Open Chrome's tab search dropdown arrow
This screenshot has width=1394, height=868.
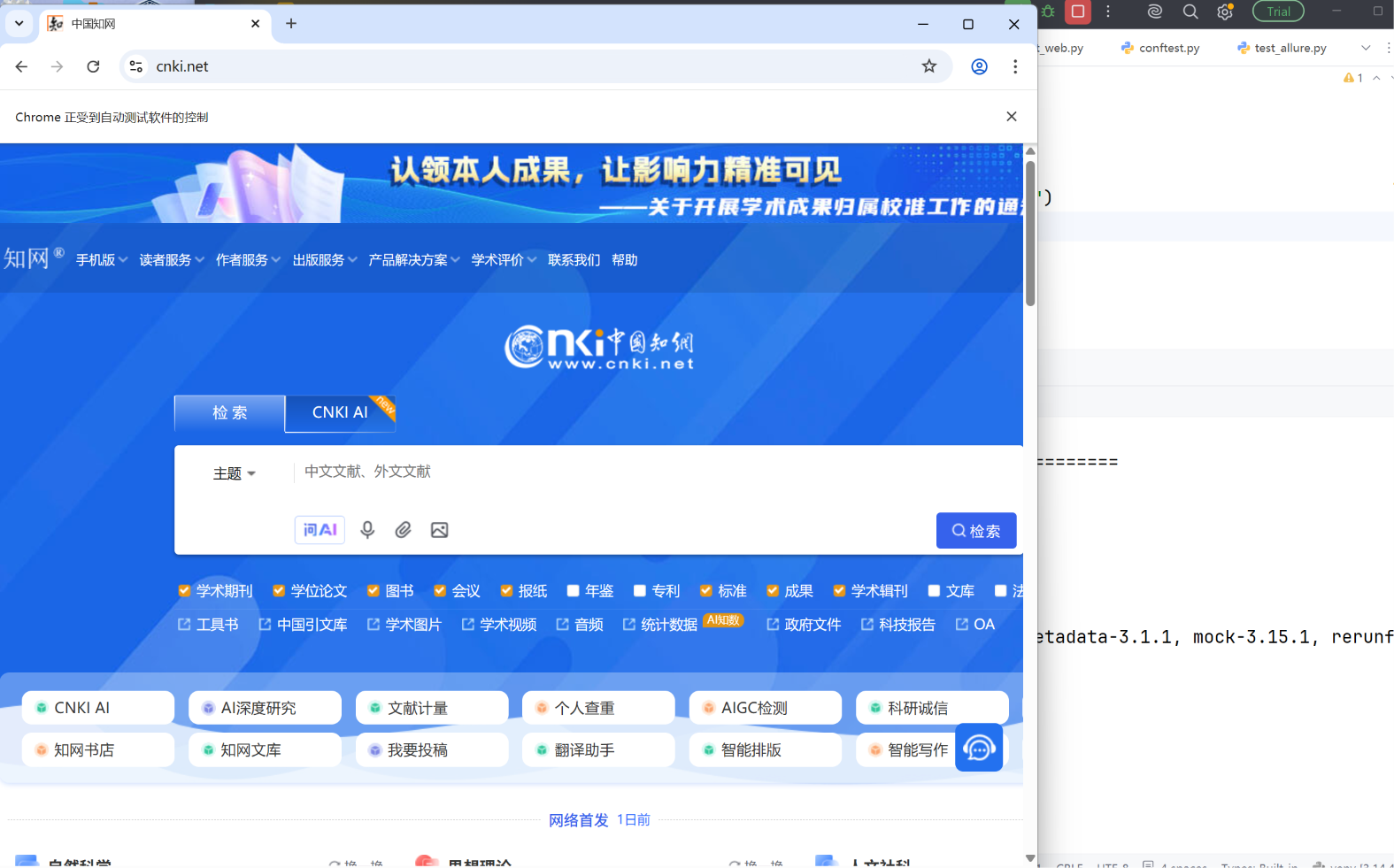(x=19, y=24)
